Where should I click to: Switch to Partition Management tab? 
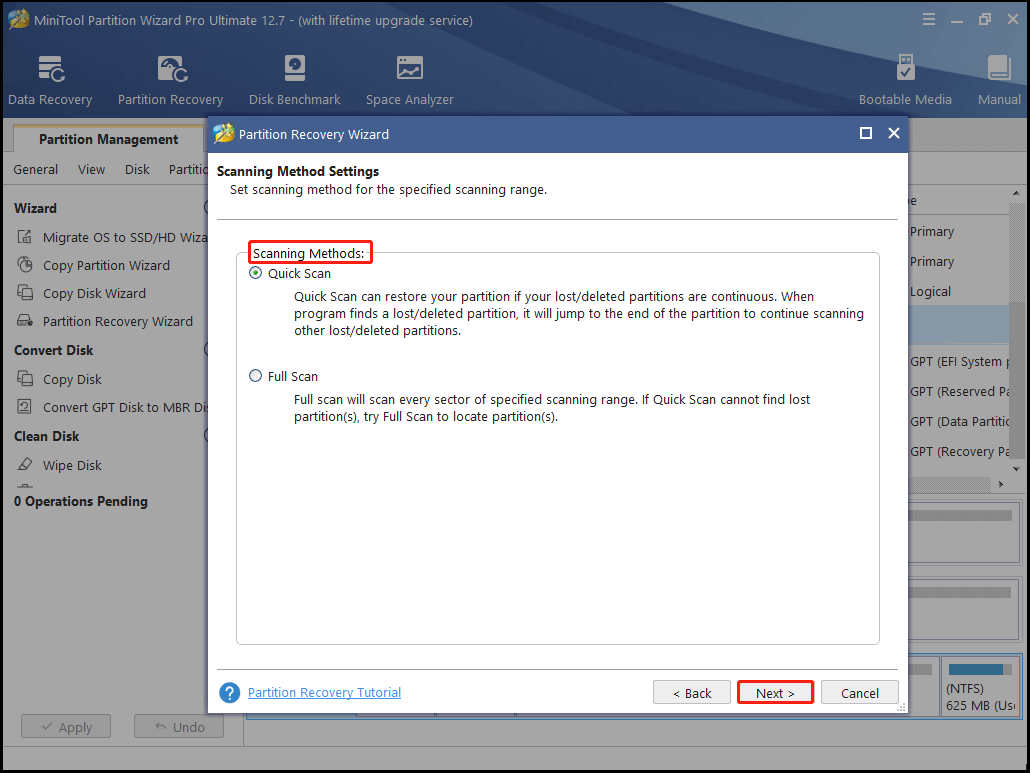[x=108, y=139]
